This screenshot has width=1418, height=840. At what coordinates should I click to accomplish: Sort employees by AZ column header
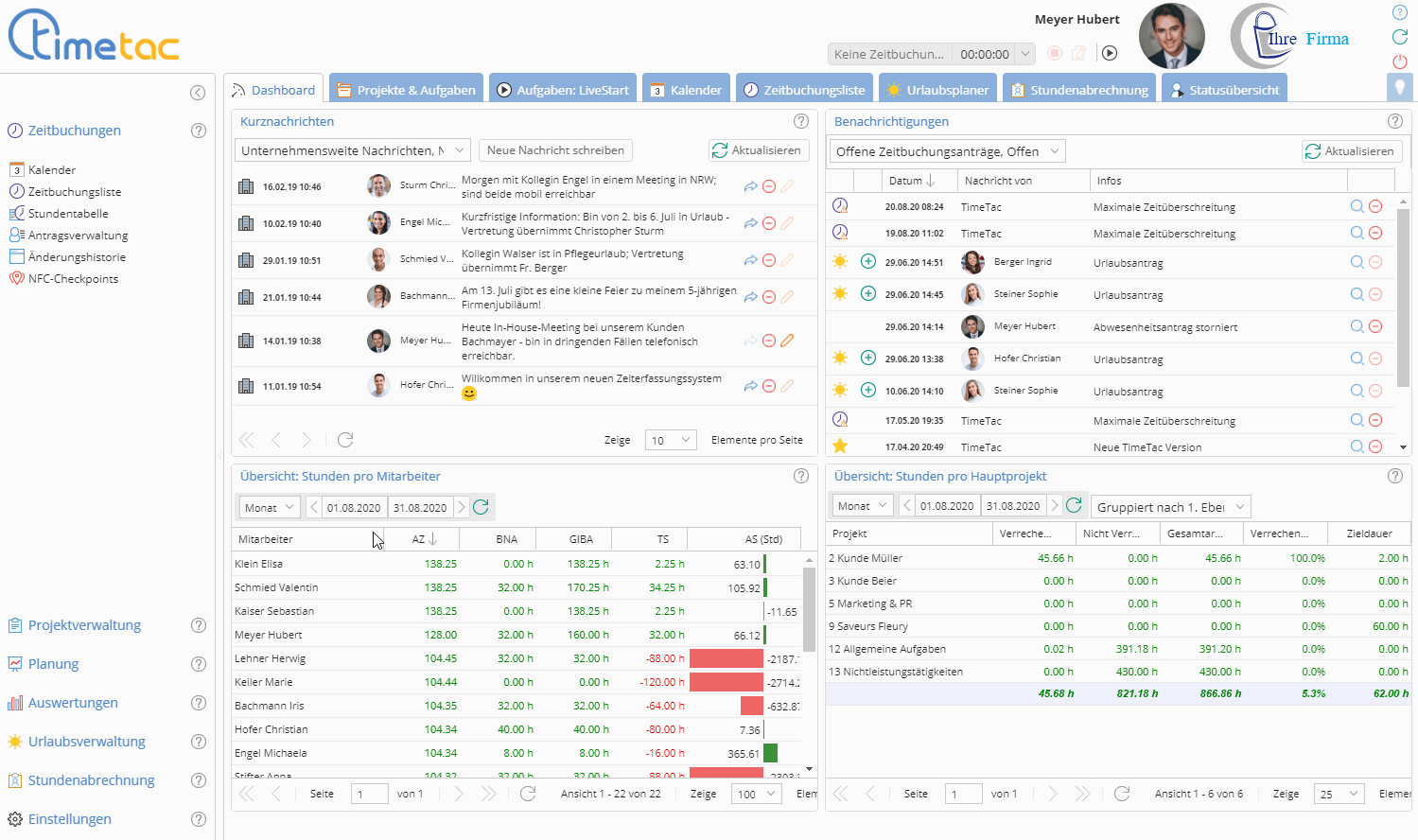[418, 539]
